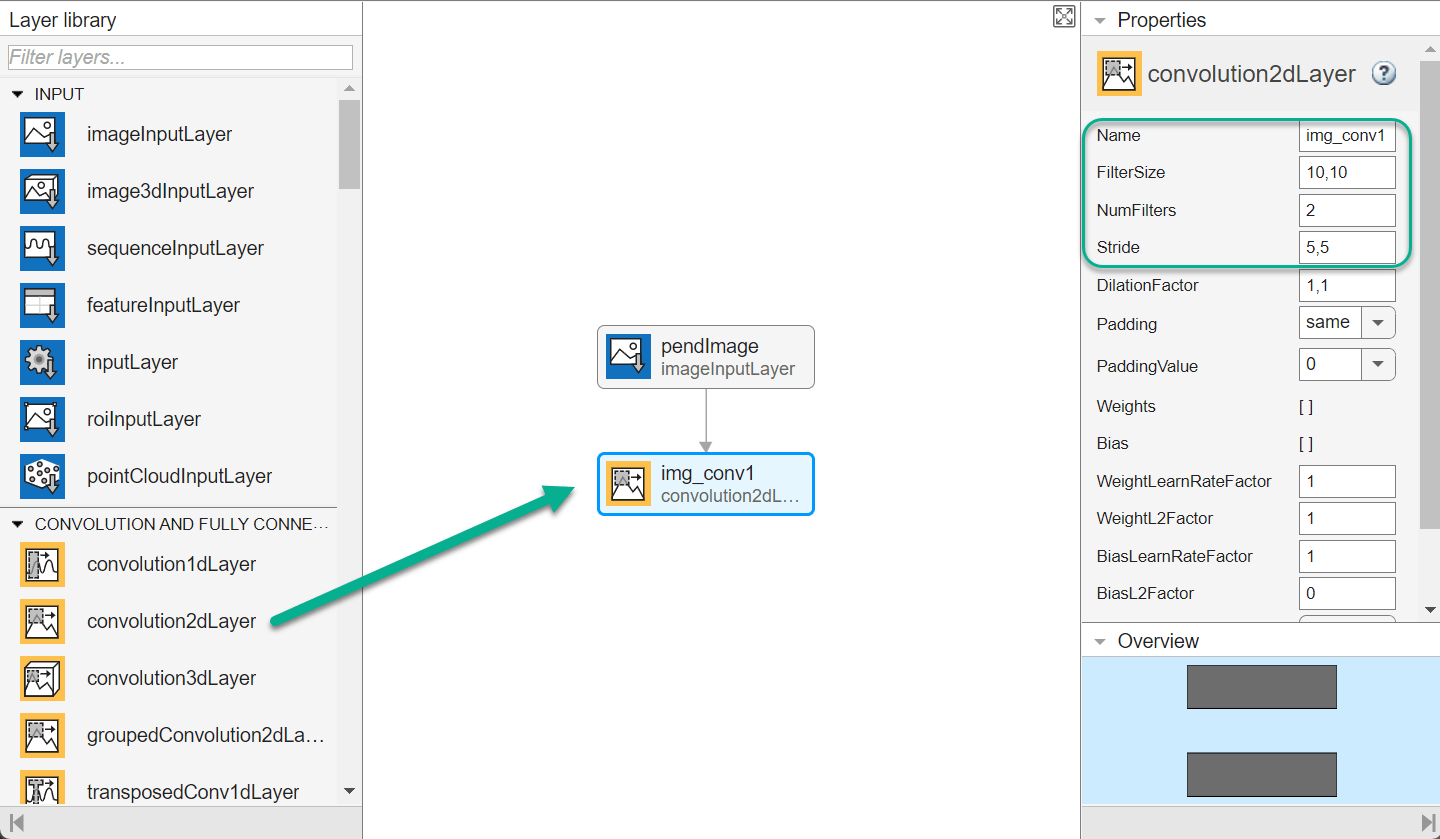Pick the sequenceInputLayer icon

point(42,248)
